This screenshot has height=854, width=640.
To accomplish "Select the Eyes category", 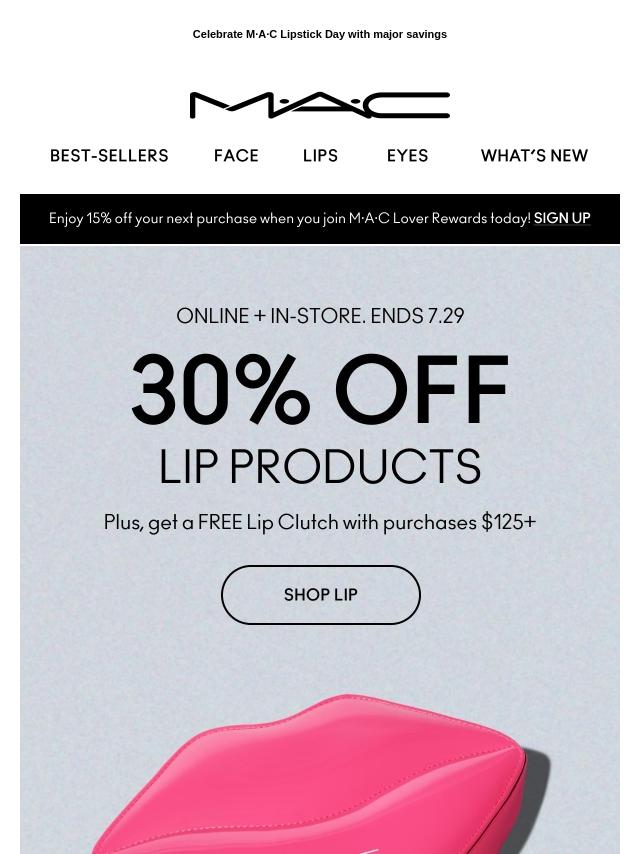I will click(407, 156).
